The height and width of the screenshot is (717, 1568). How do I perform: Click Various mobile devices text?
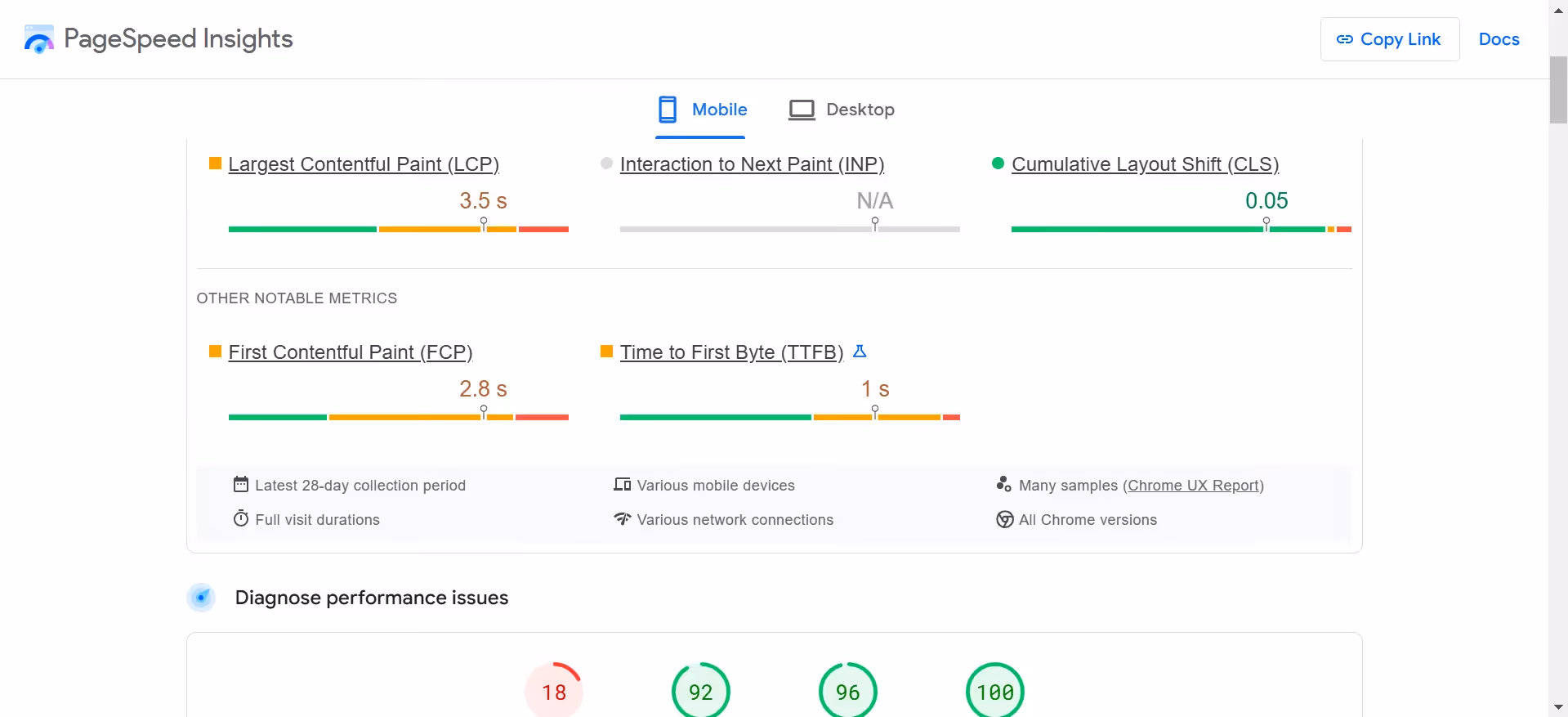point(716,486)
